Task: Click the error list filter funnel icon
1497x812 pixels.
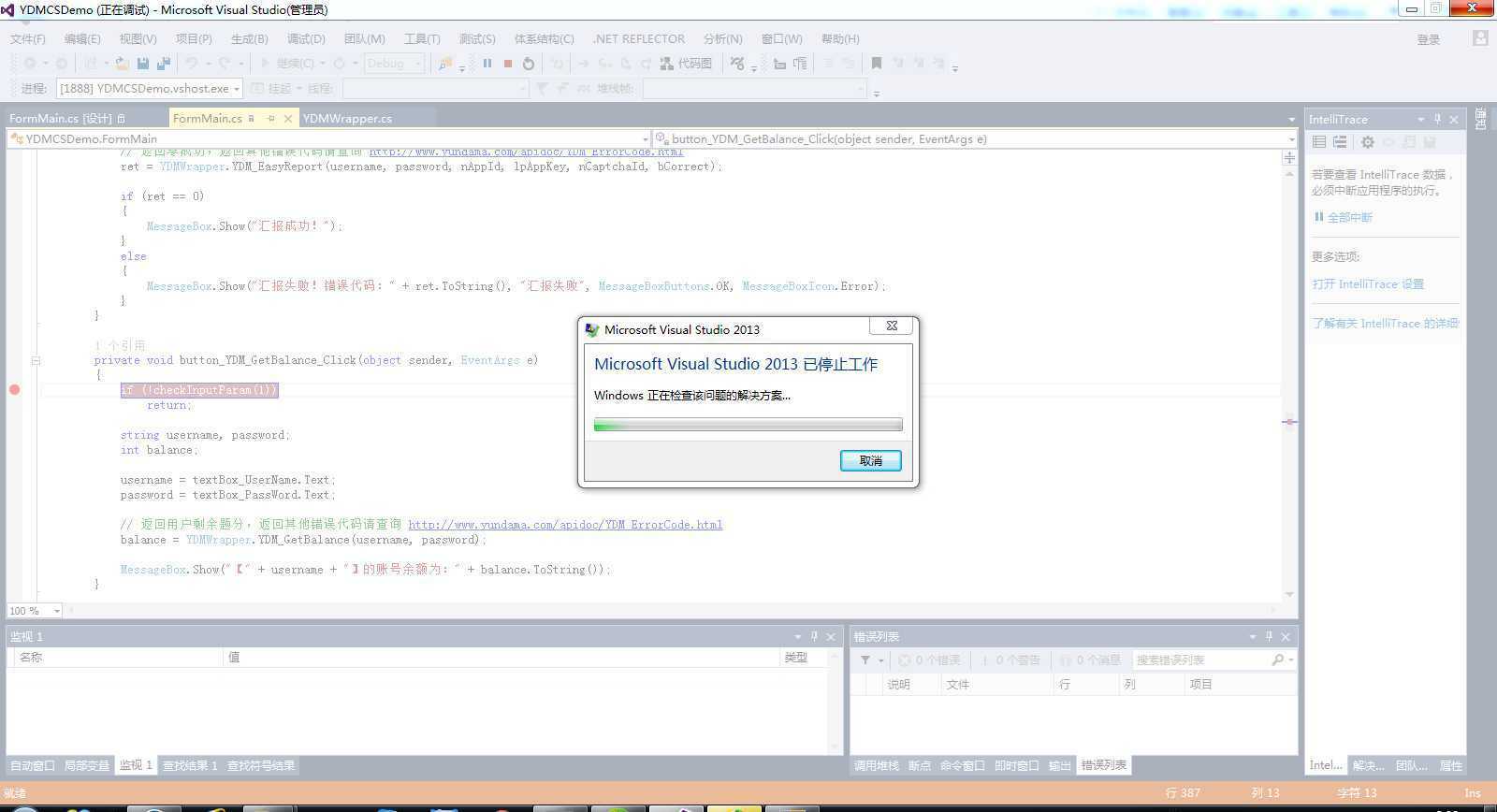Action: 865,660
